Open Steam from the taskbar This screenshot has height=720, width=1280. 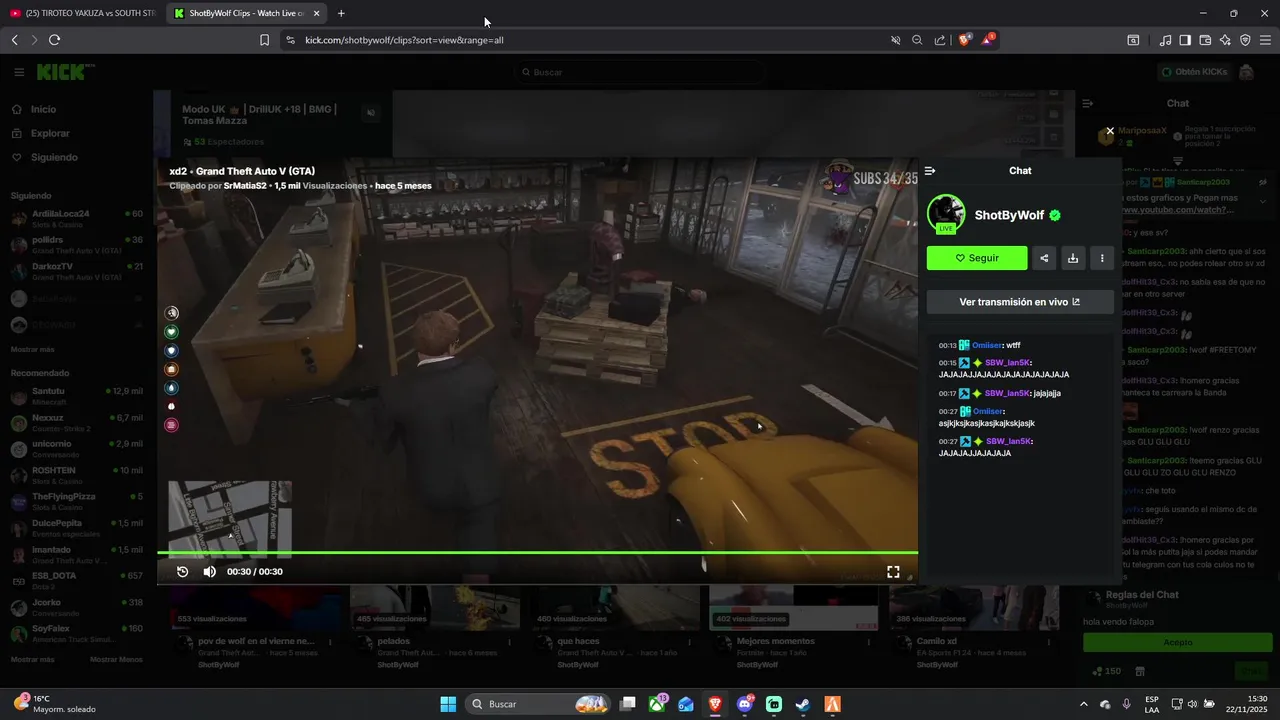[803, 704]
